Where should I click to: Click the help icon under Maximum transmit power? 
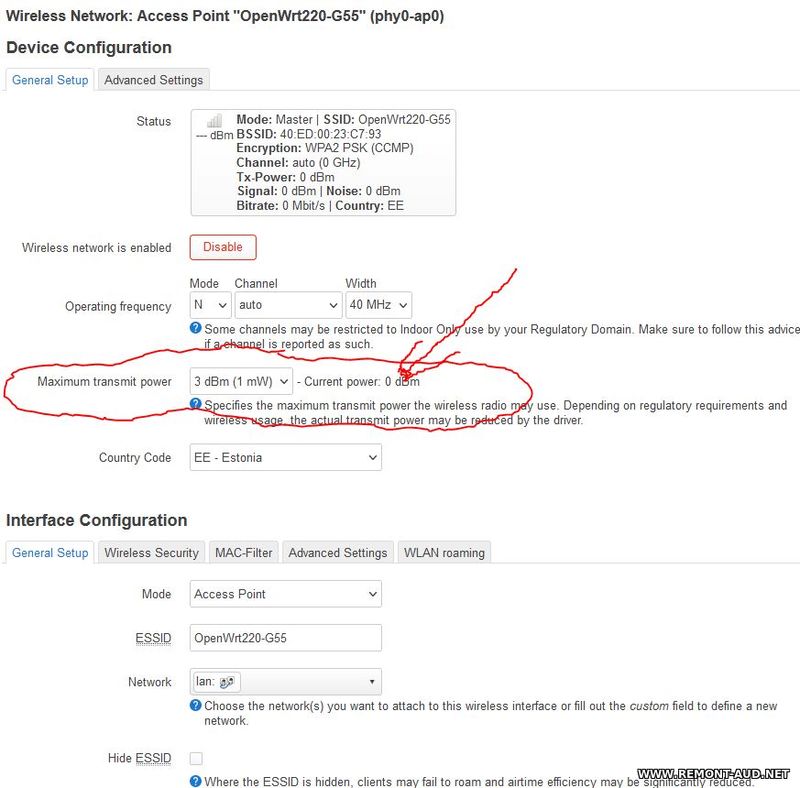pos(196,405)
